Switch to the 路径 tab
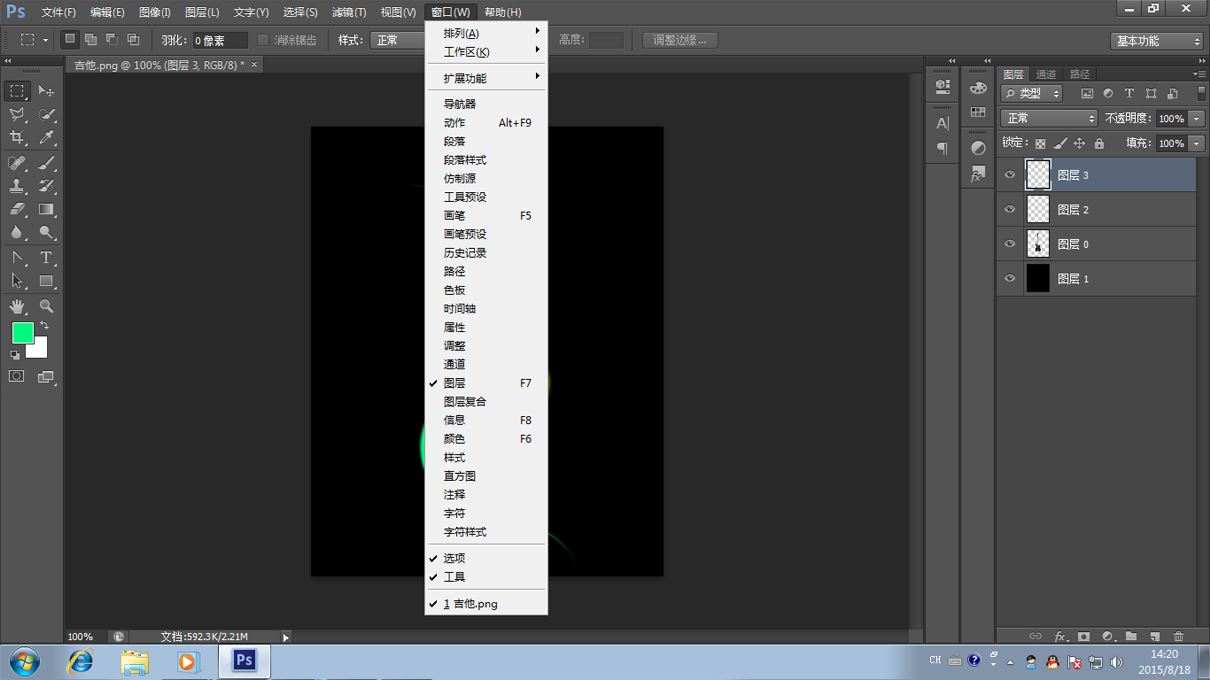1210x680 pixels. click(1080, 74)
